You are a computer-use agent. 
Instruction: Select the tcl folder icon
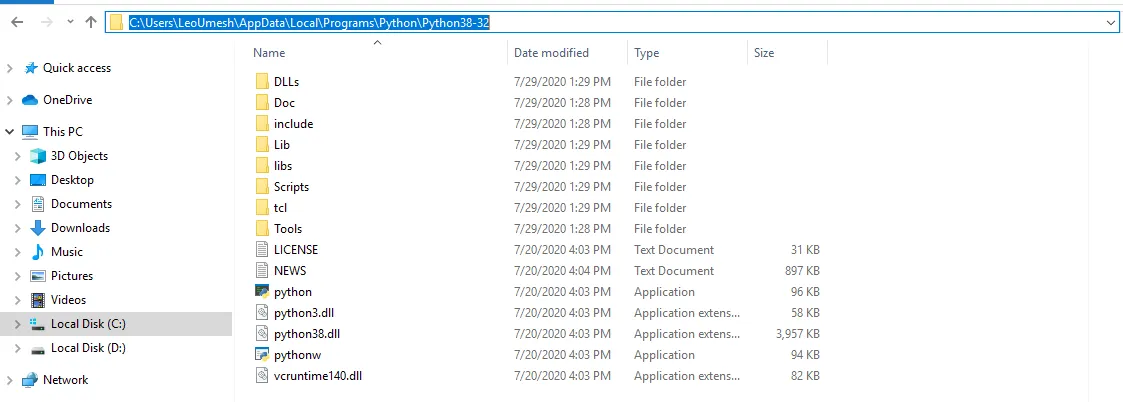pyautogui.click(x=261, y=208)
